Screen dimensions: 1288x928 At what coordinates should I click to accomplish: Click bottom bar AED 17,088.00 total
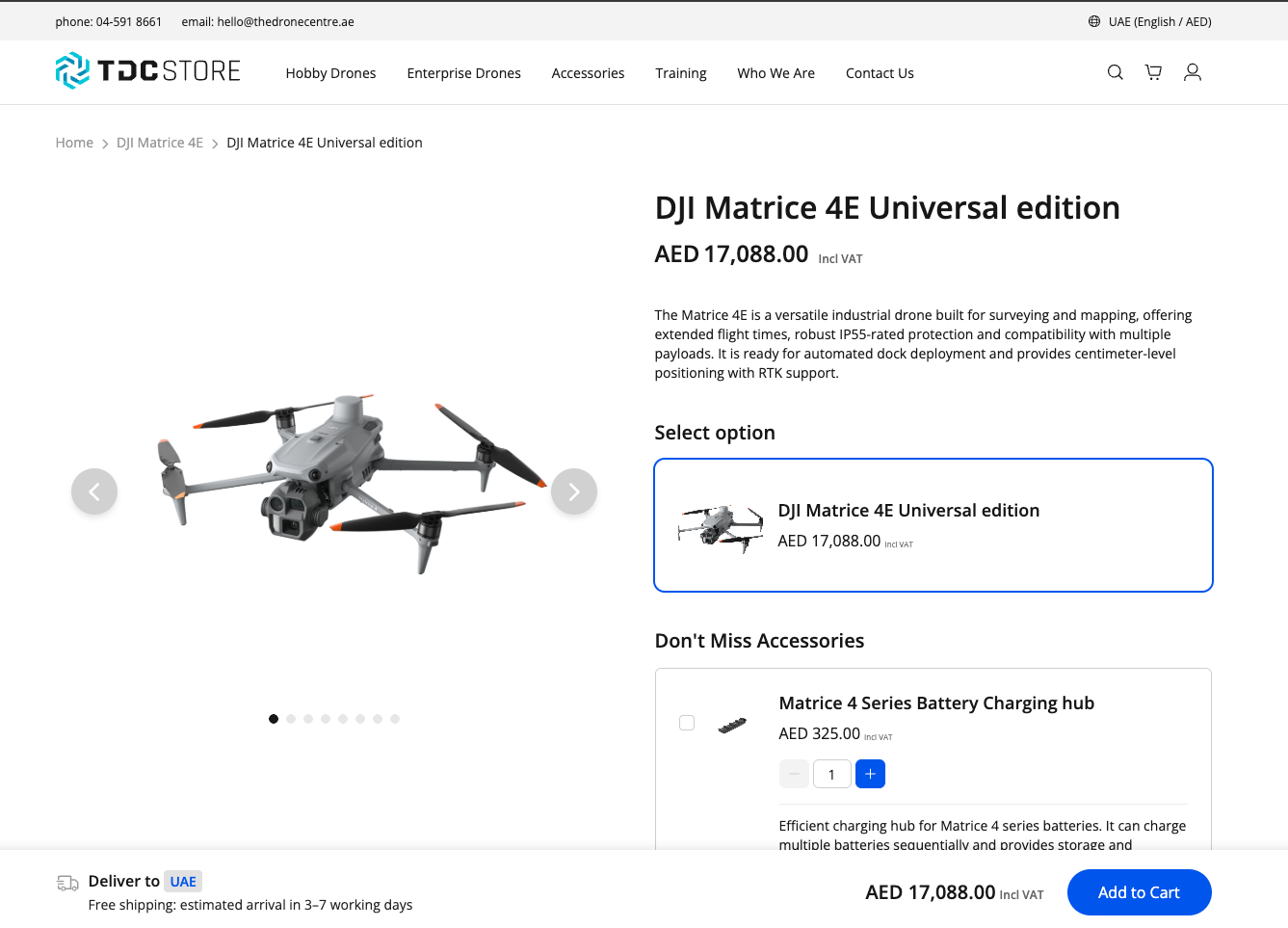coord(931,892)
